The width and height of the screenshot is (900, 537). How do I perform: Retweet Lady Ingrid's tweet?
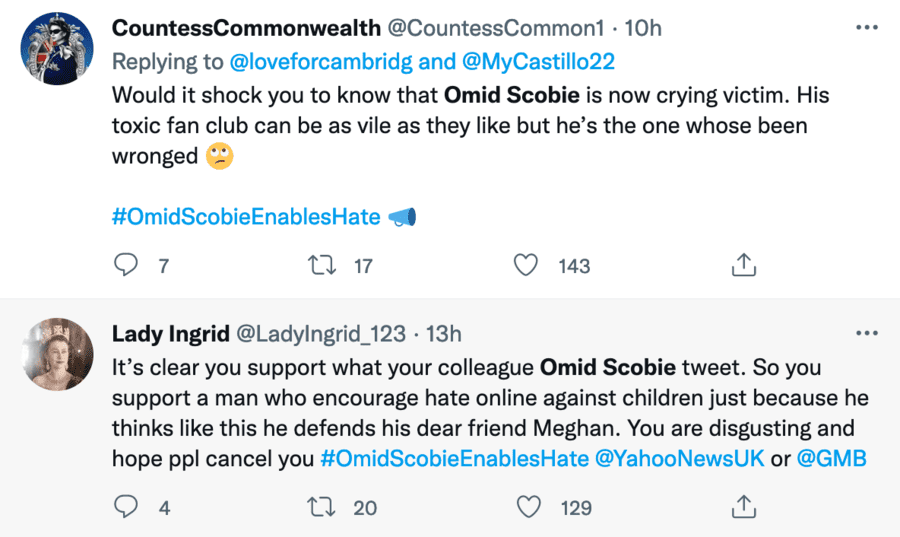click(x=321, y=507)
